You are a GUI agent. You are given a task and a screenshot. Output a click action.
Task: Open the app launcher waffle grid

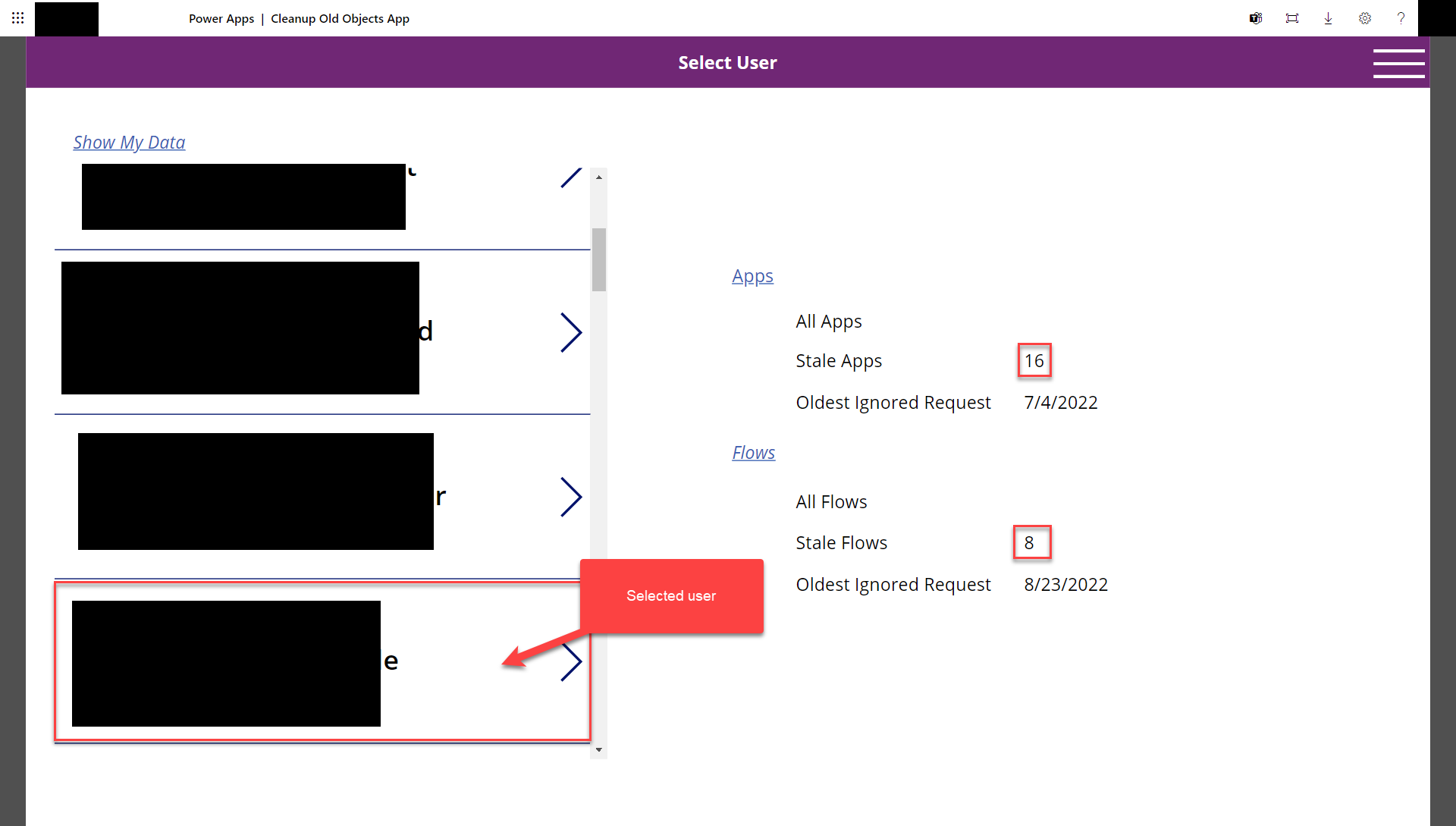(17, 17)
